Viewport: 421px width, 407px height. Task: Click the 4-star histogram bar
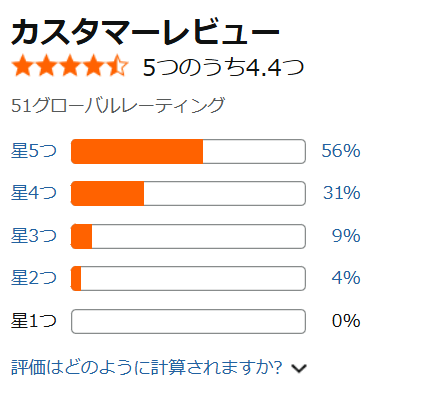188,194
